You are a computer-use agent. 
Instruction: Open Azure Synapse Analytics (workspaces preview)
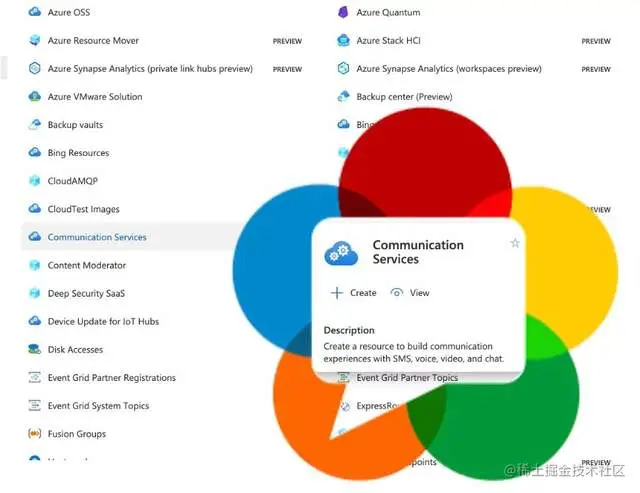[449, 69]
